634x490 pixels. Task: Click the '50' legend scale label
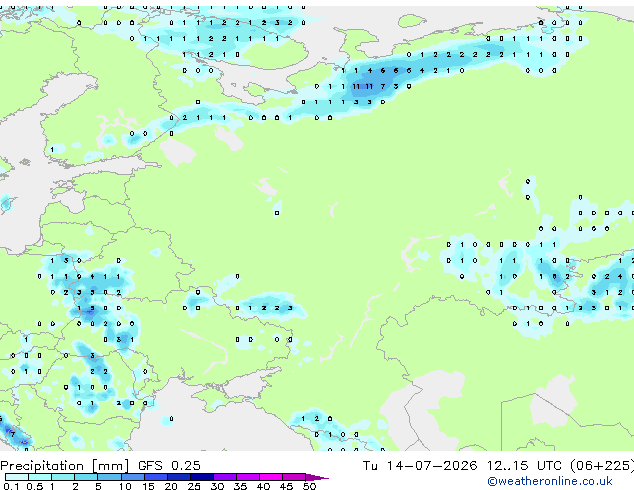[x=310, y=486]
